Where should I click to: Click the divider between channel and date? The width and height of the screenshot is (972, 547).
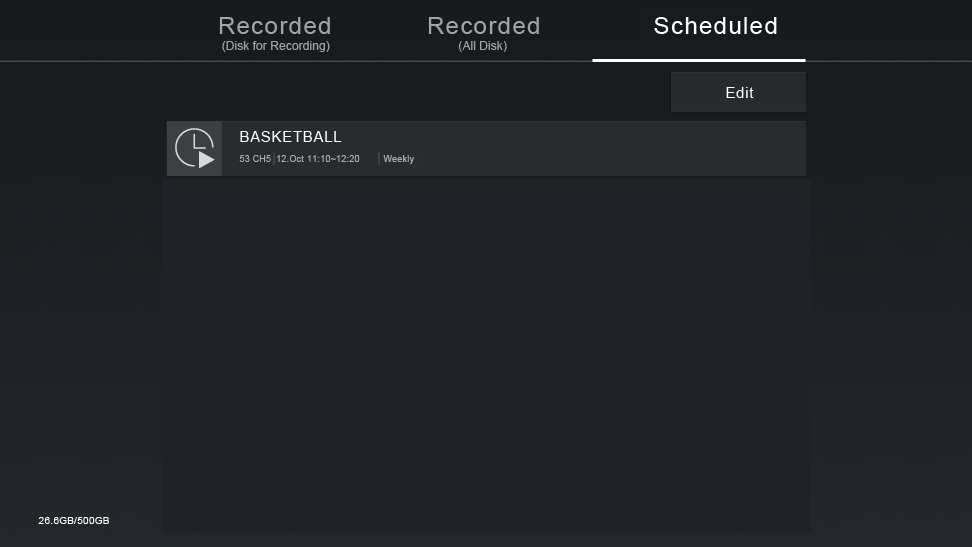click(x=274, y=159)
